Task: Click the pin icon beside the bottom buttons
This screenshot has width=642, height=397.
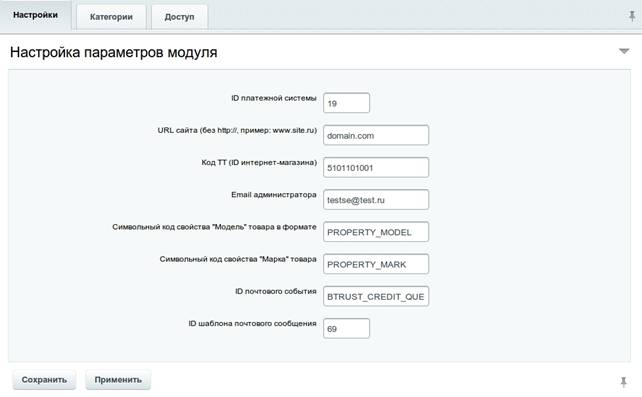Action: click(623, 382)
